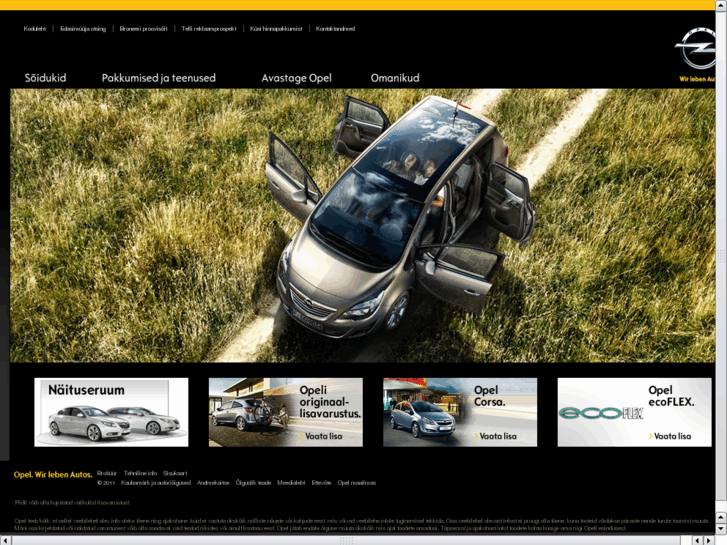The image size is (727, 545).
Task: Click Opel. Wir leben Autos. footer slogan
Action: point(53,474)
